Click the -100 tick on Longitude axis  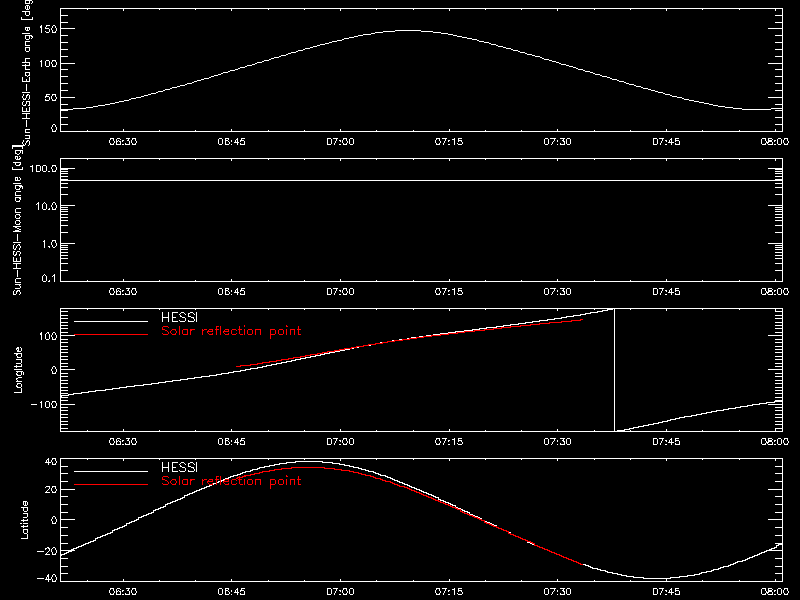coord(44,404)
